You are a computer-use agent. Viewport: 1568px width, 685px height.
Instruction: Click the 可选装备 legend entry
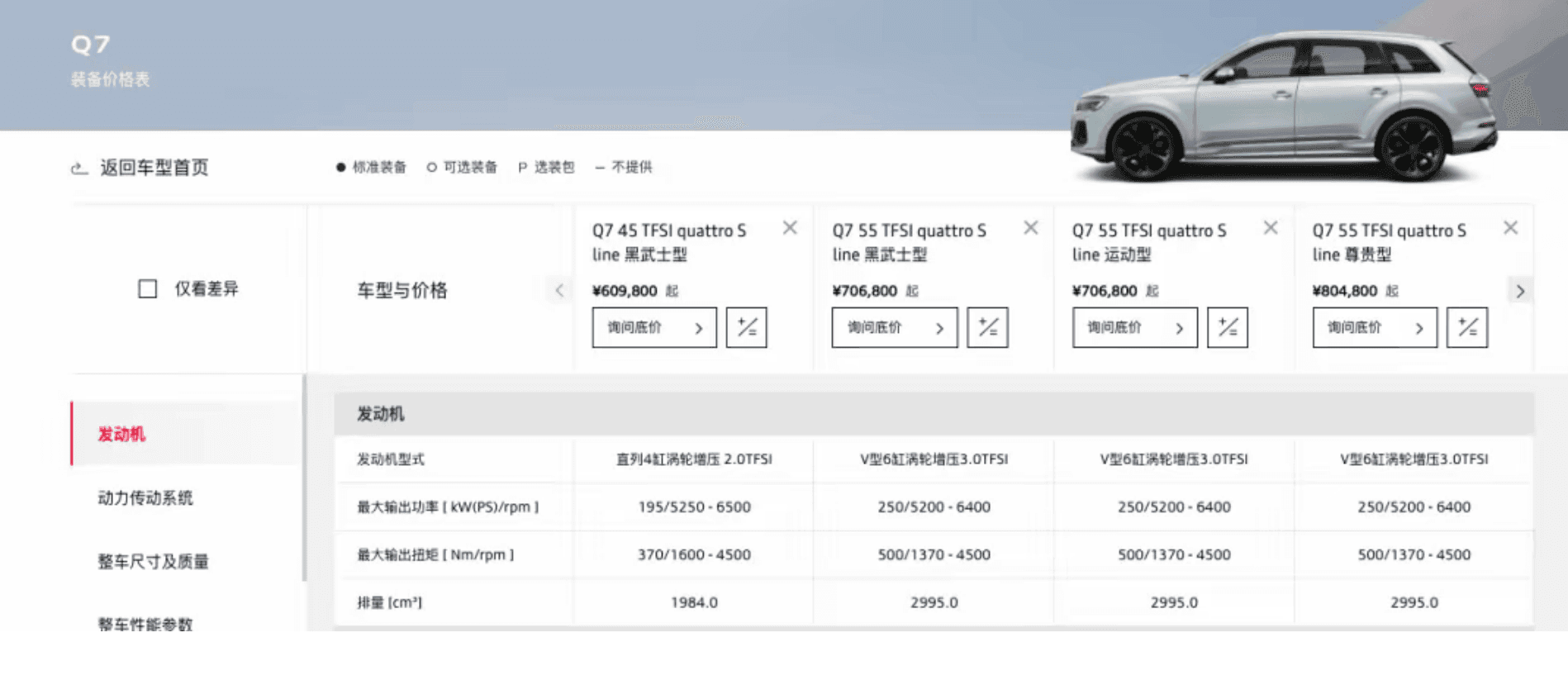tap(462, 167)
